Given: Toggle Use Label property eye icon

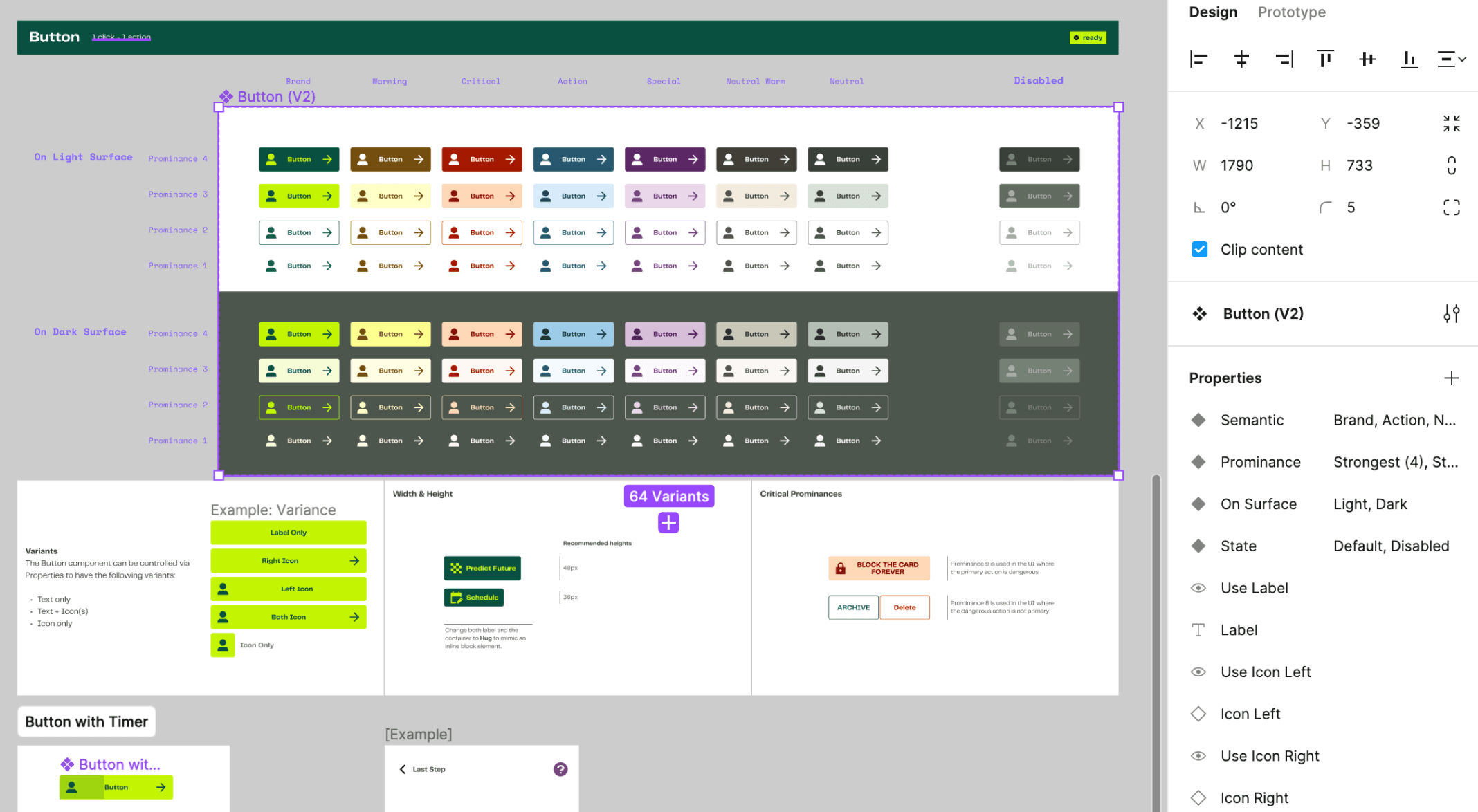Looking at the screenshot, I should coord(1198,588).
